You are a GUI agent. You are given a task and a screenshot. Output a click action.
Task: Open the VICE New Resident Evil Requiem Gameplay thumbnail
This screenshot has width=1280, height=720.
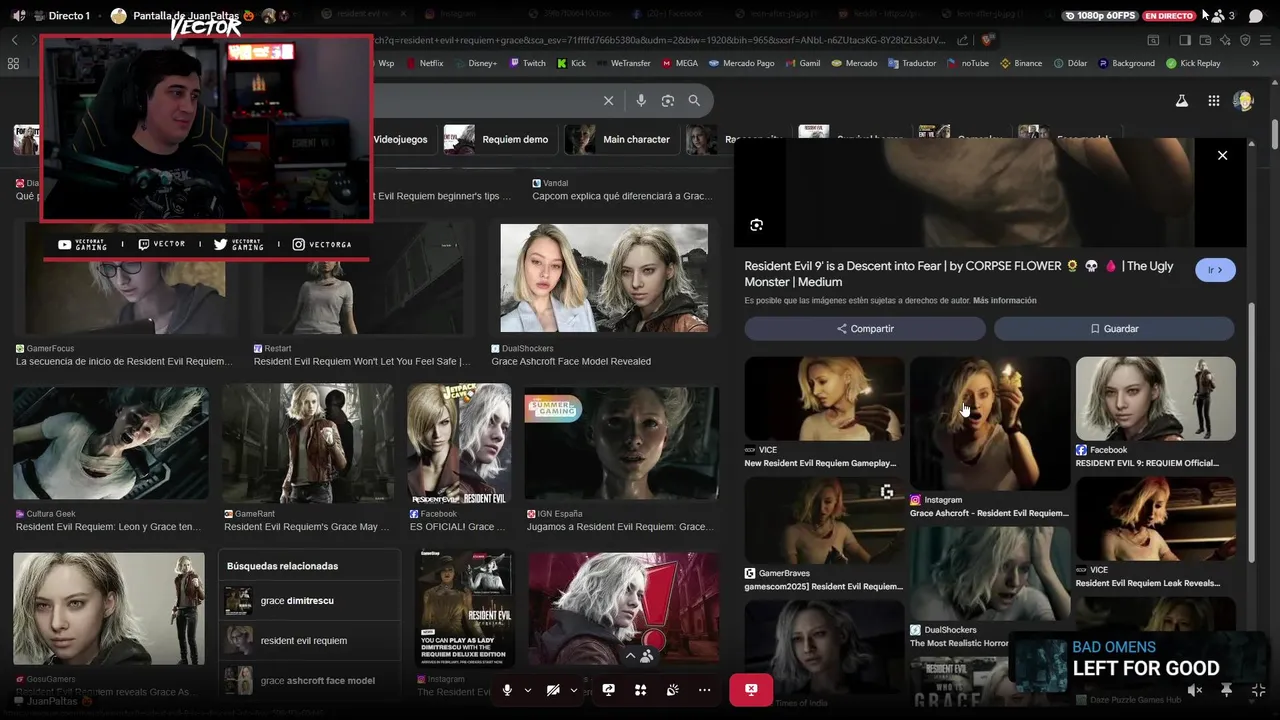click(824, 399)
